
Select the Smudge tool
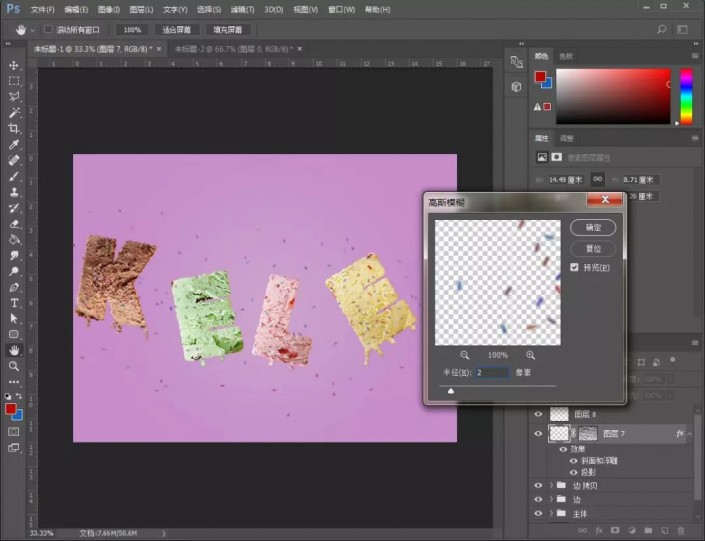point(14,255)
